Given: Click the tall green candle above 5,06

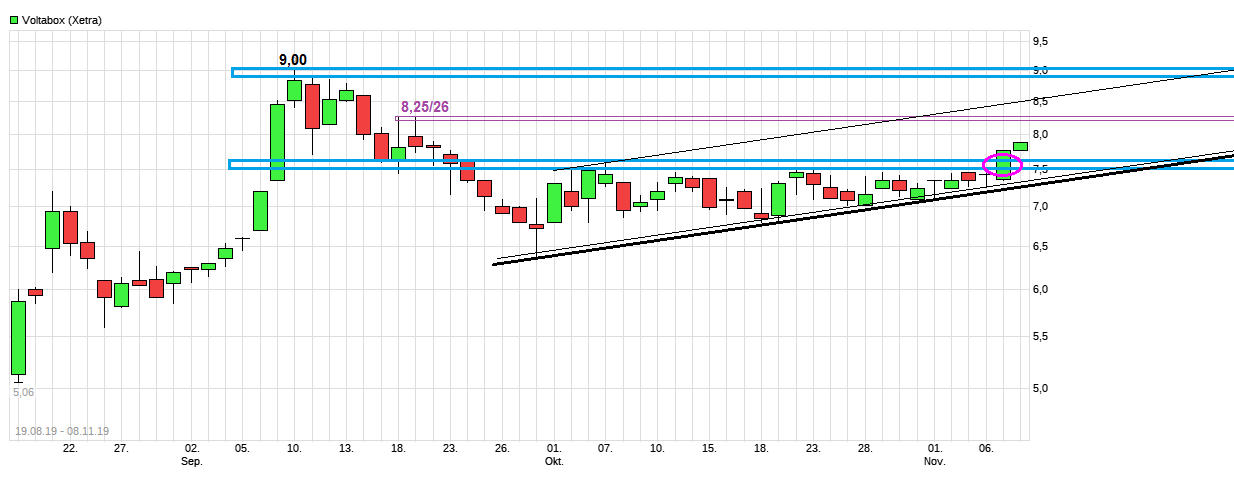Looking at the screenshot, I should pos(18,338).
